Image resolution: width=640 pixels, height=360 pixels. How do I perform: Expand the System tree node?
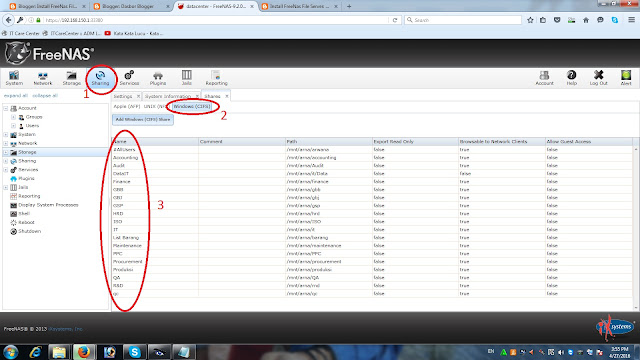click(x=6, y=135)
